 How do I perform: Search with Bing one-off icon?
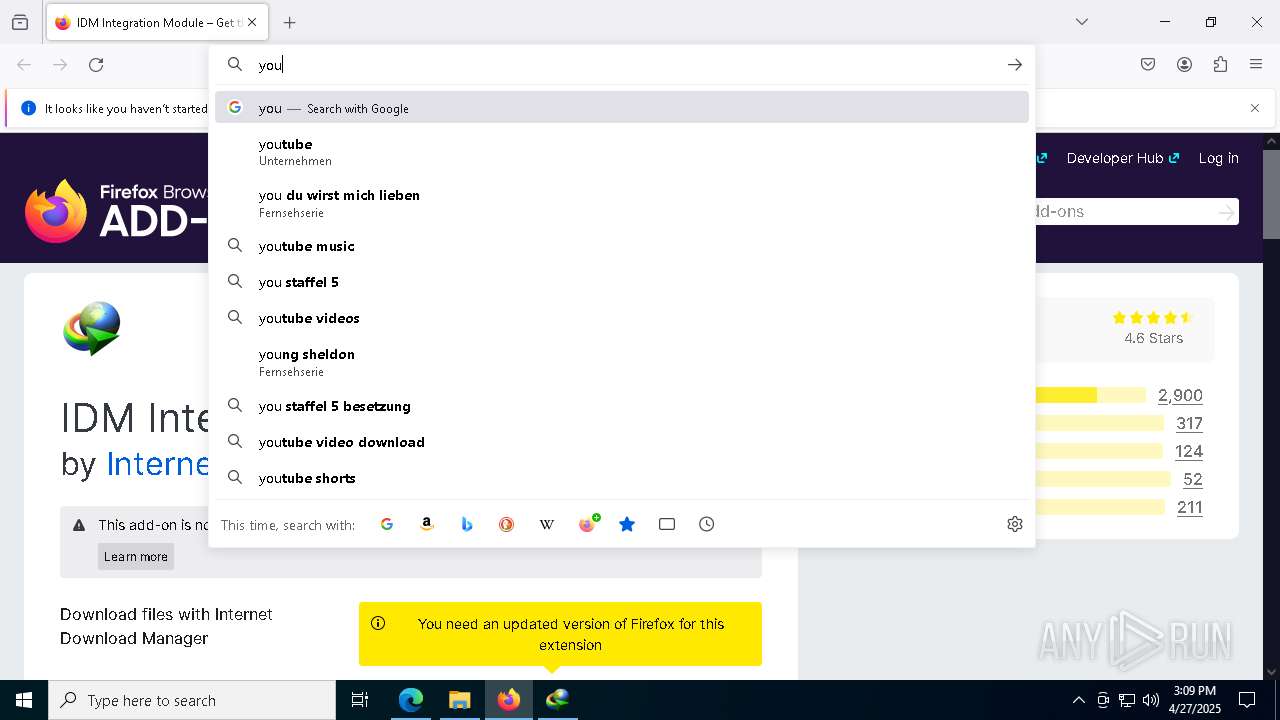tap(467, 524)
